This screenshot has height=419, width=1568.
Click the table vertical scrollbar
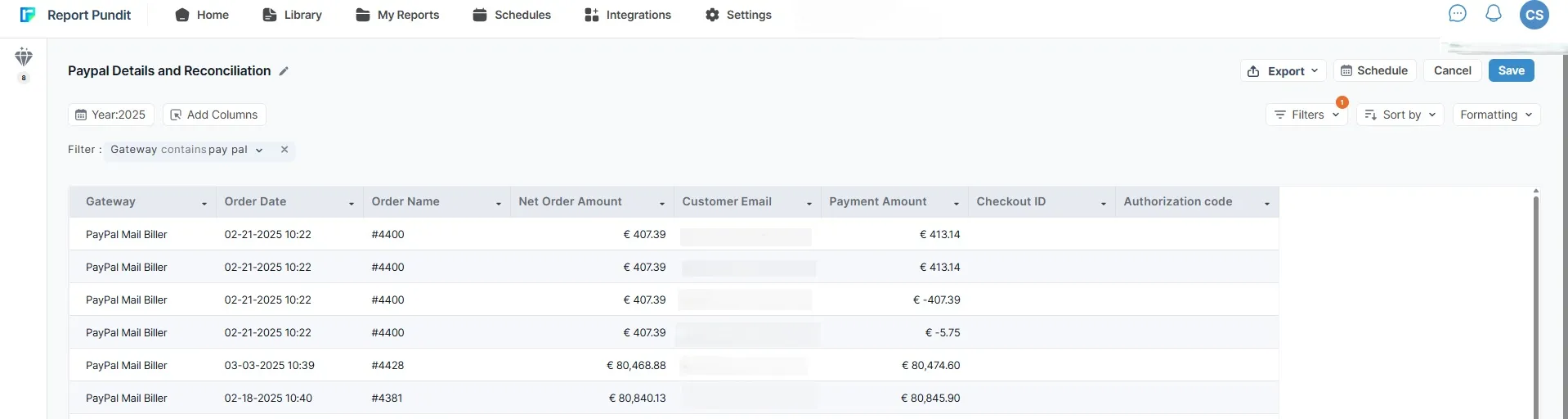[1536, 307]
